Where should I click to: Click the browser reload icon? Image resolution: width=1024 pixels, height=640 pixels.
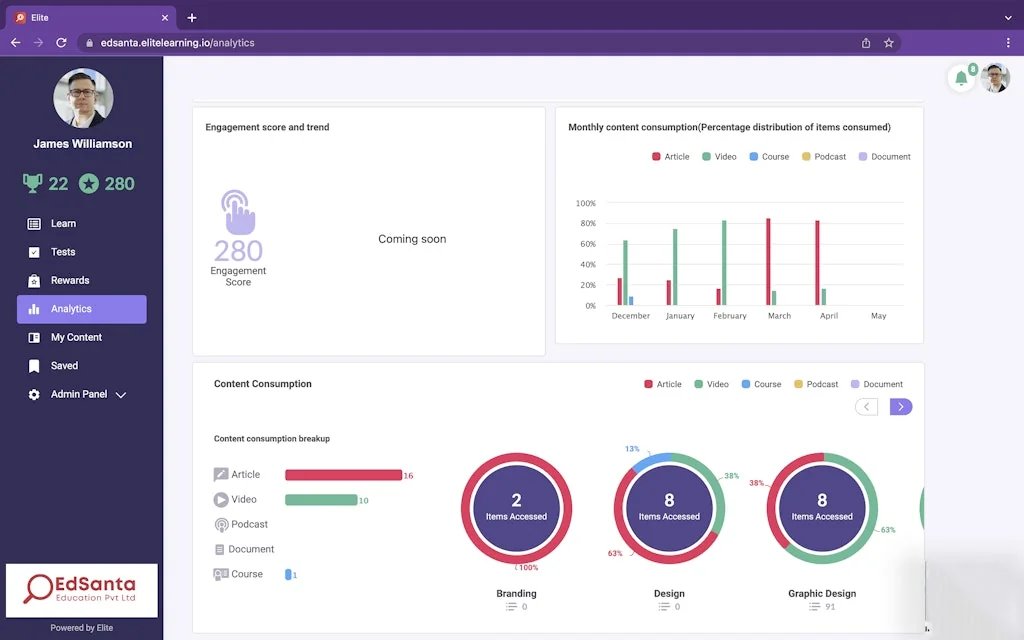pos(61,43)
